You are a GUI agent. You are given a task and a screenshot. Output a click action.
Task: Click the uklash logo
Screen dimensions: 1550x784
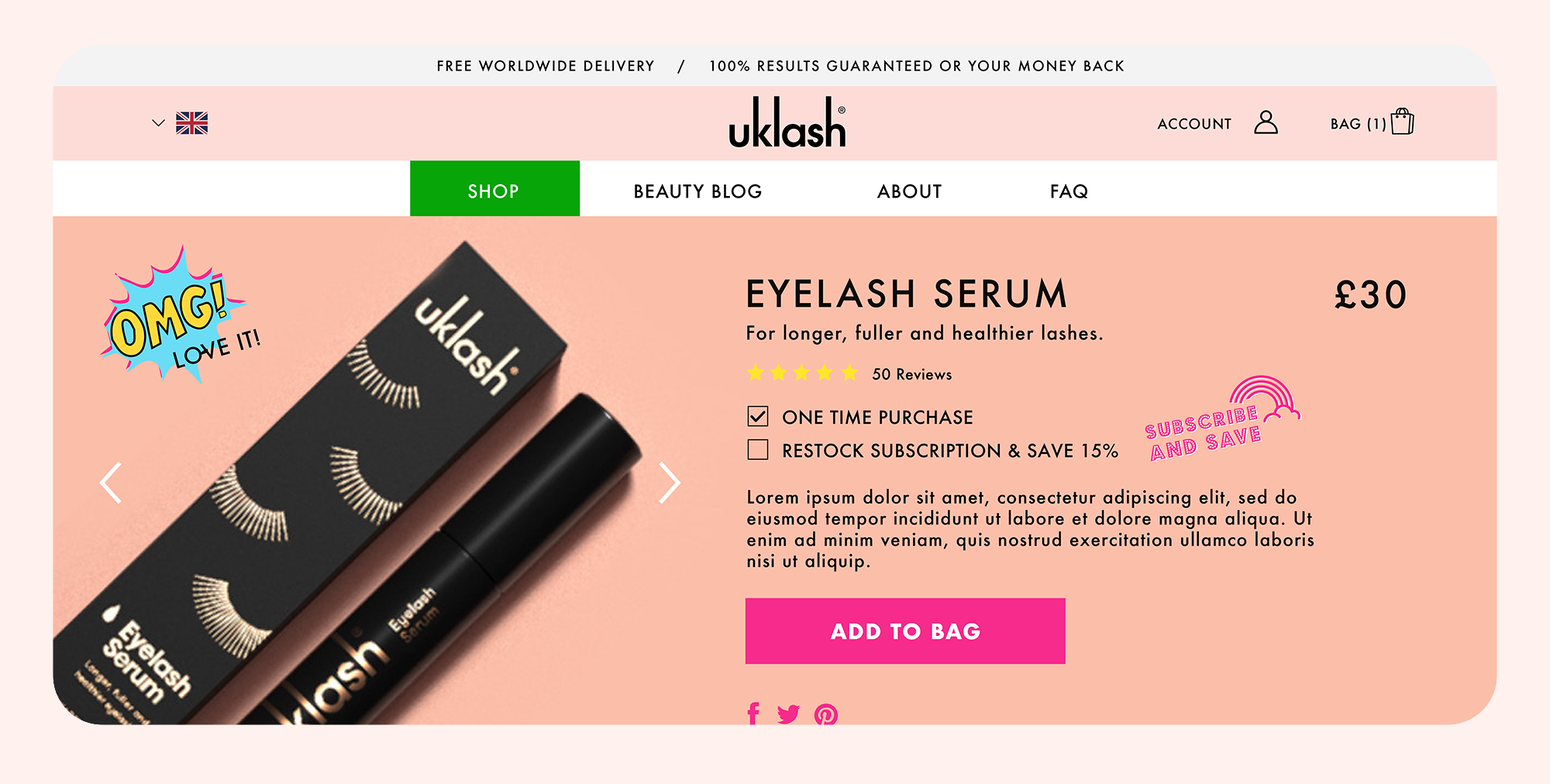[x=787, y=122]
